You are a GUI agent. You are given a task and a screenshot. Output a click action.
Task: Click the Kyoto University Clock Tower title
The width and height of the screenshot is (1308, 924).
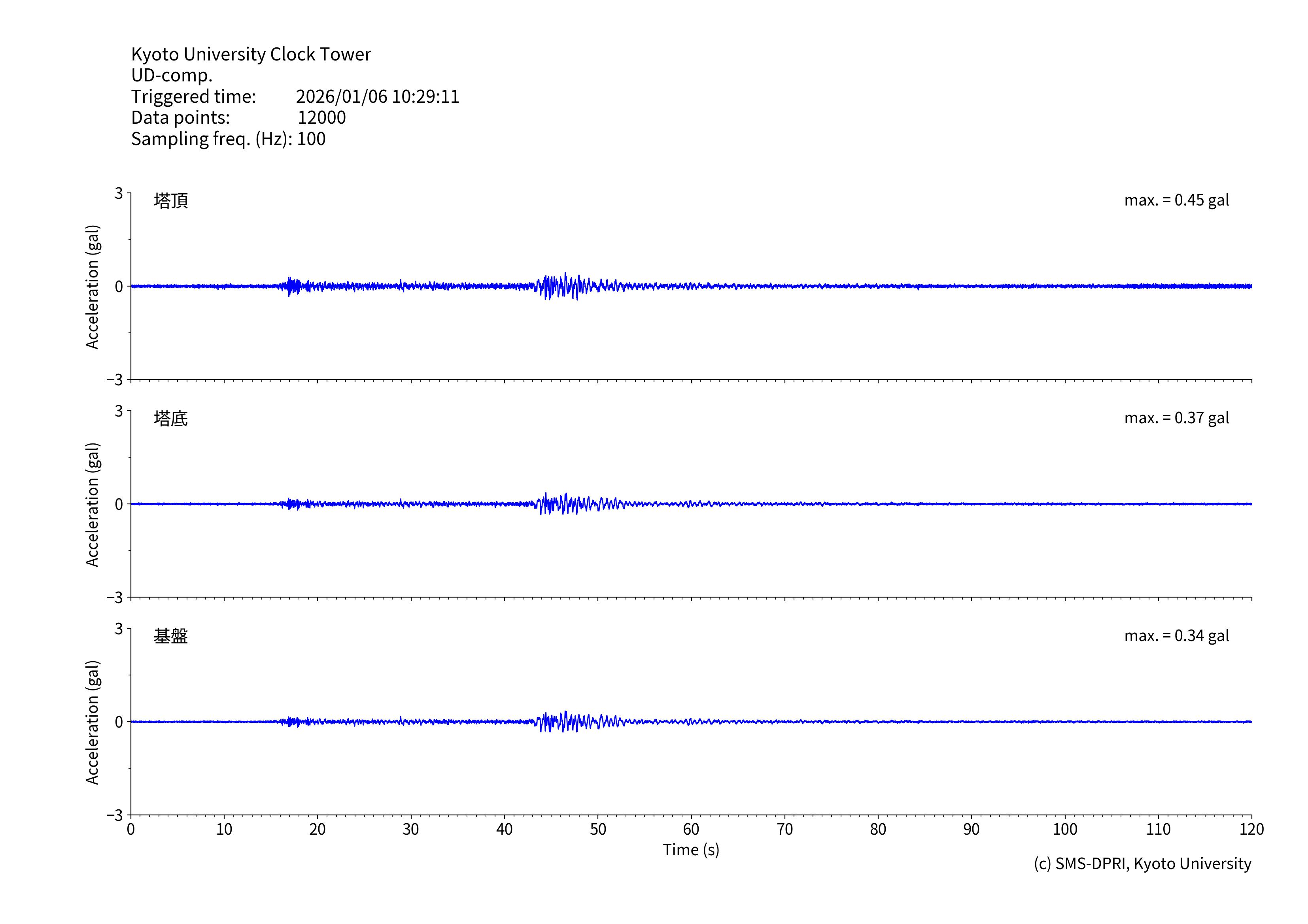(251, 54)
